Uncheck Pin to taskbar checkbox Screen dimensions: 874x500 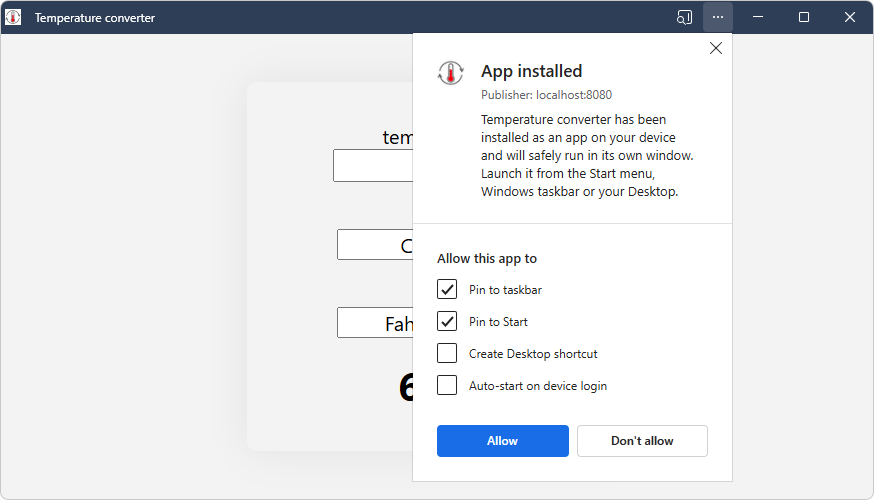pyautogui.click(x=447, y=289)
